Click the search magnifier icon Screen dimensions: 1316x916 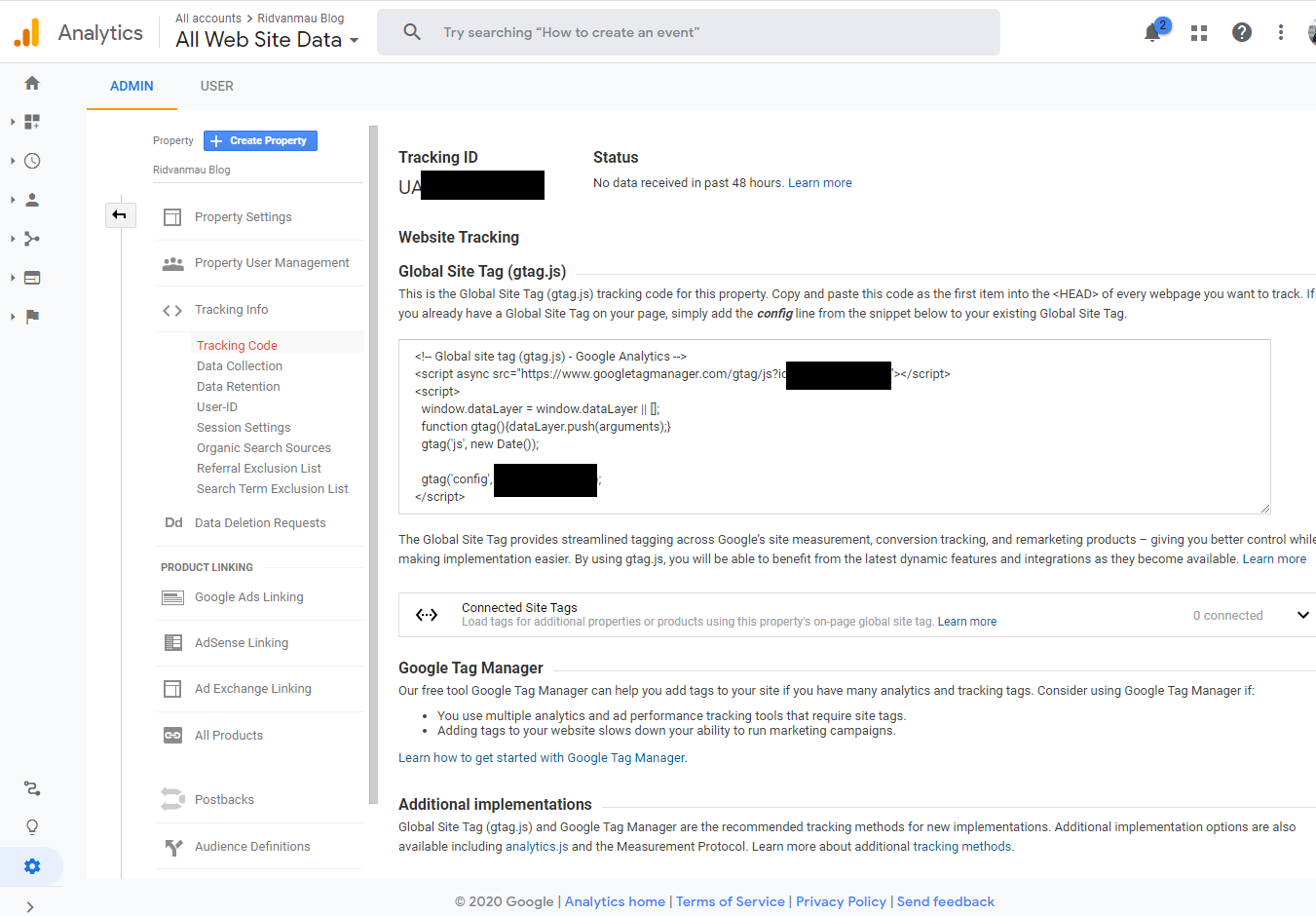412,32
